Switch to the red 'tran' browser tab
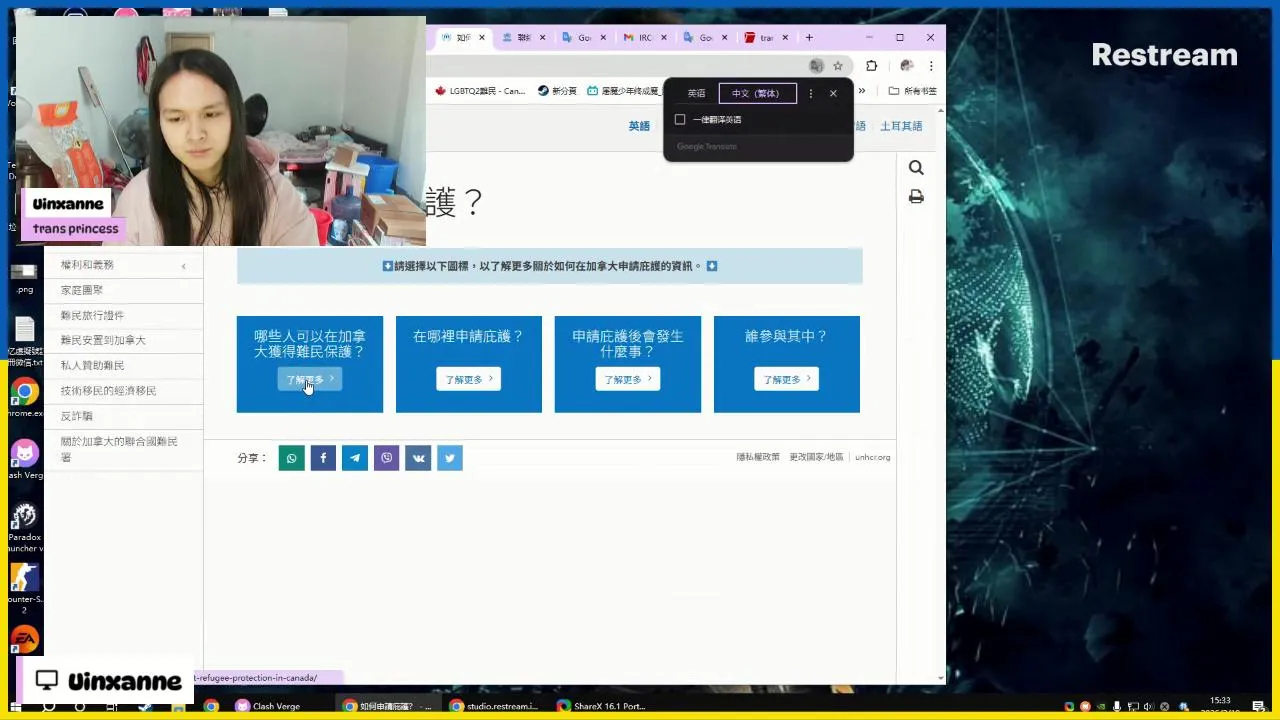1280x720 pixels. (767, 38)
